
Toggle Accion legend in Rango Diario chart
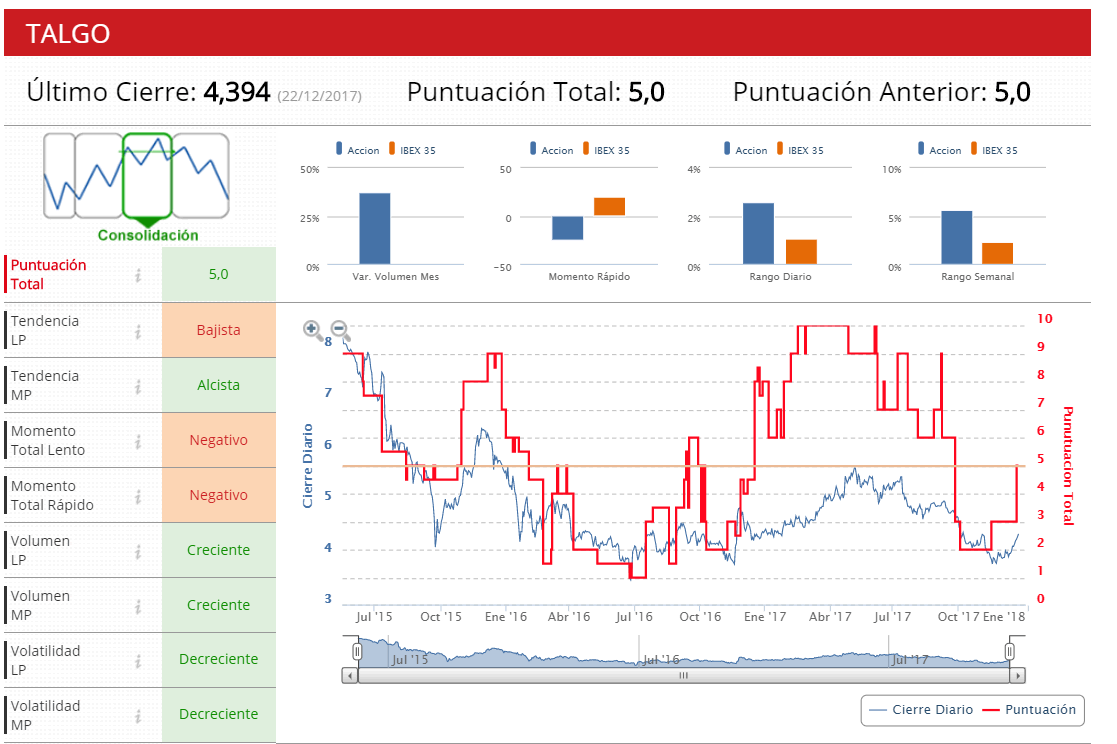(x=745, y=150)
